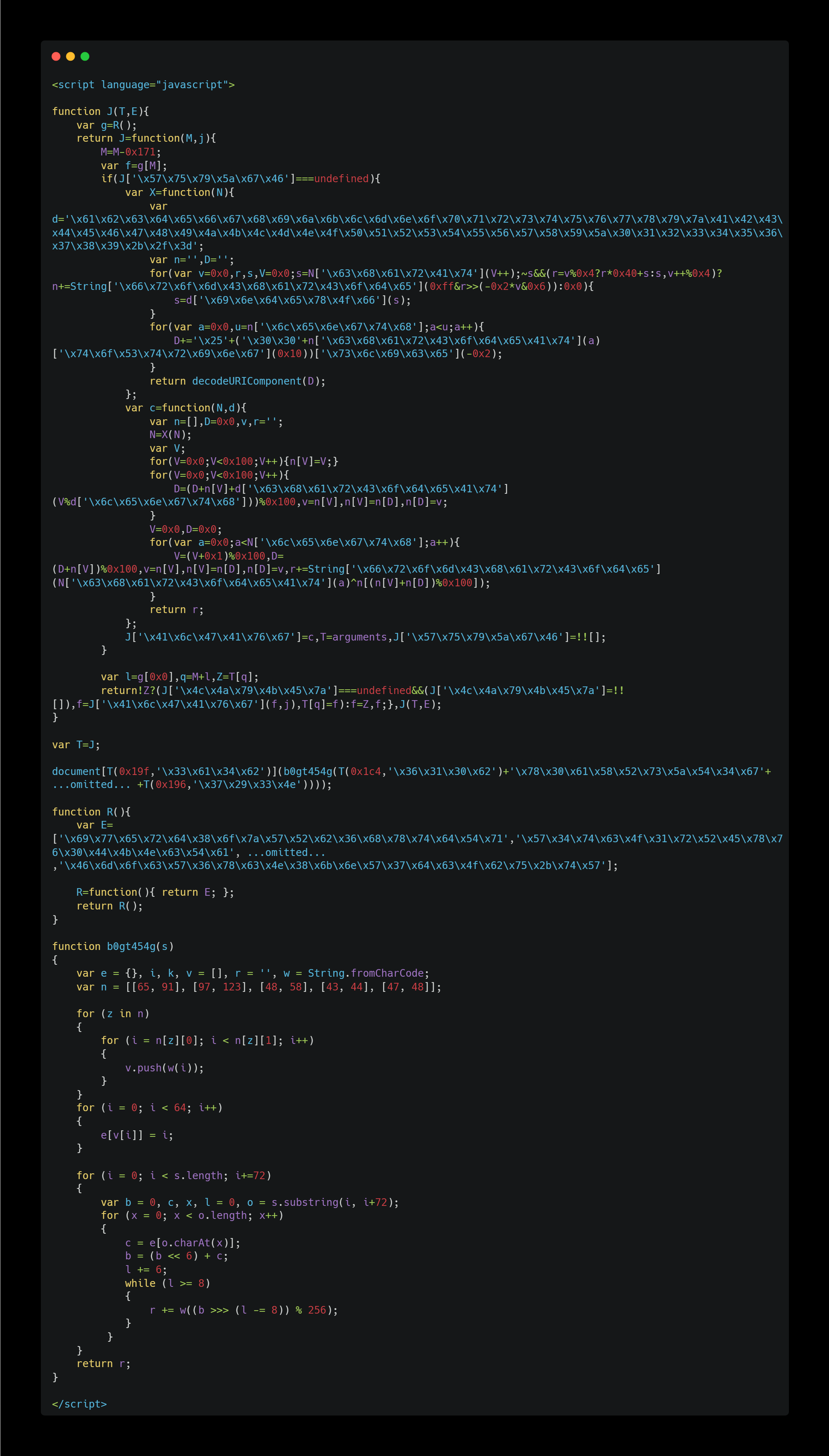829x1456 pixels.
Task: Select the line 'var g=R();'
Action: (x=107, y=125)
